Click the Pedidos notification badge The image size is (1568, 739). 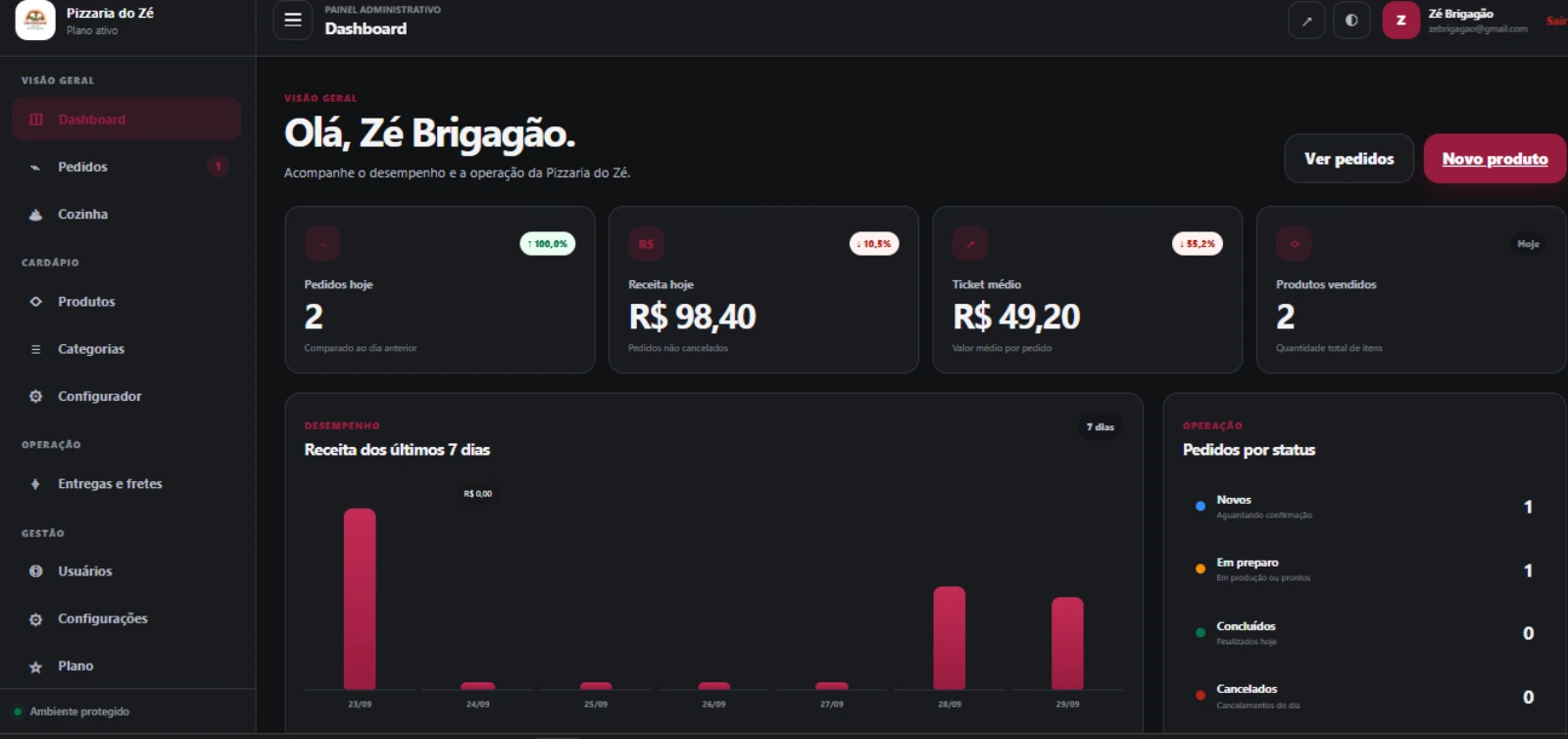pyautogui.click(x=219, y=167)
